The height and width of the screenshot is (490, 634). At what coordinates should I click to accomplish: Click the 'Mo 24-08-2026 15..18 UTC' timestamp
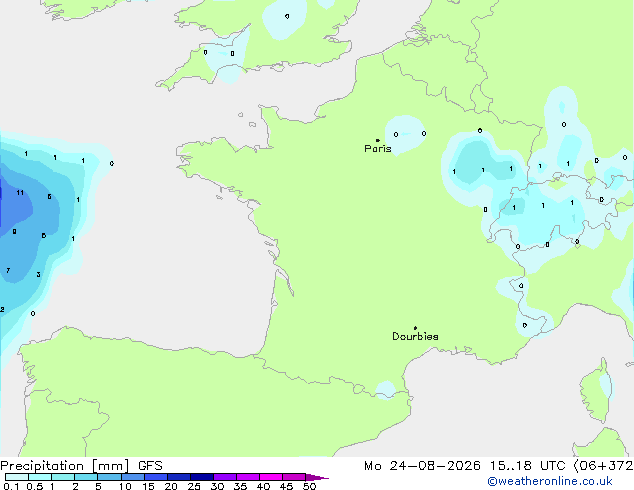(x=465, y=466)
